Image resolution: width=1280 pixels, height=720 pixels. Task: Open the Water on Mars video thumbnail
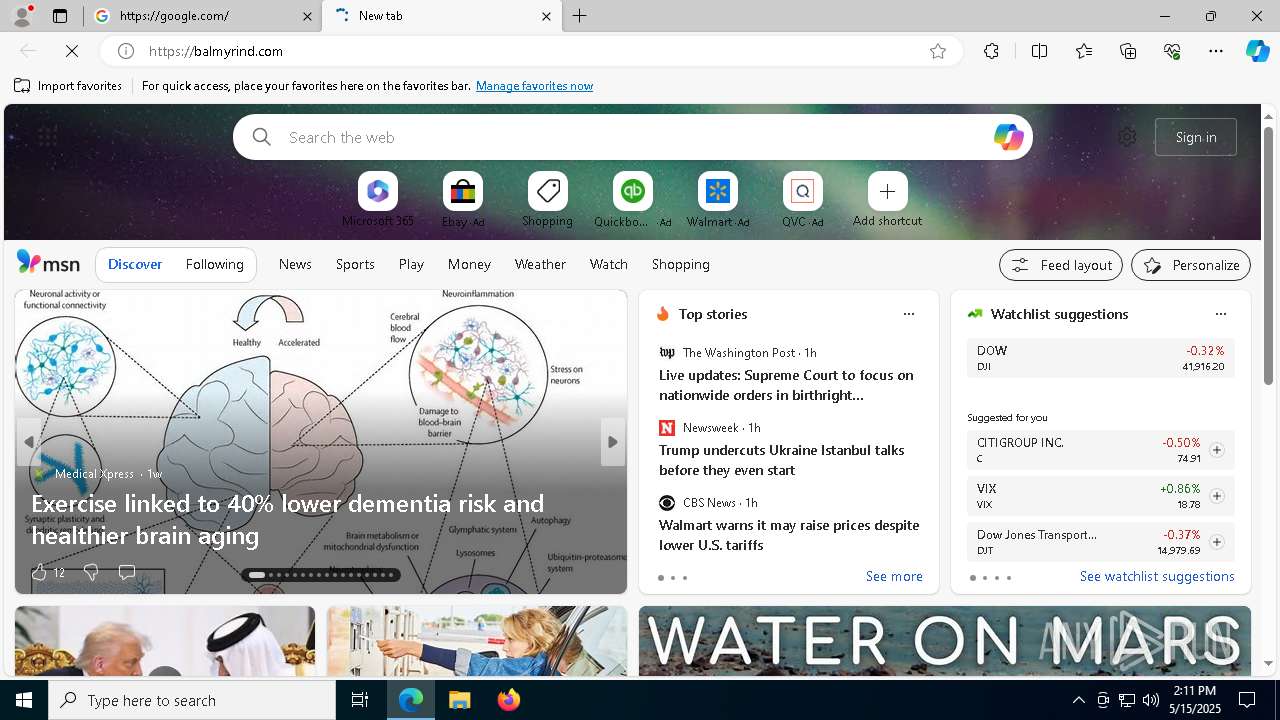point(945,641)
